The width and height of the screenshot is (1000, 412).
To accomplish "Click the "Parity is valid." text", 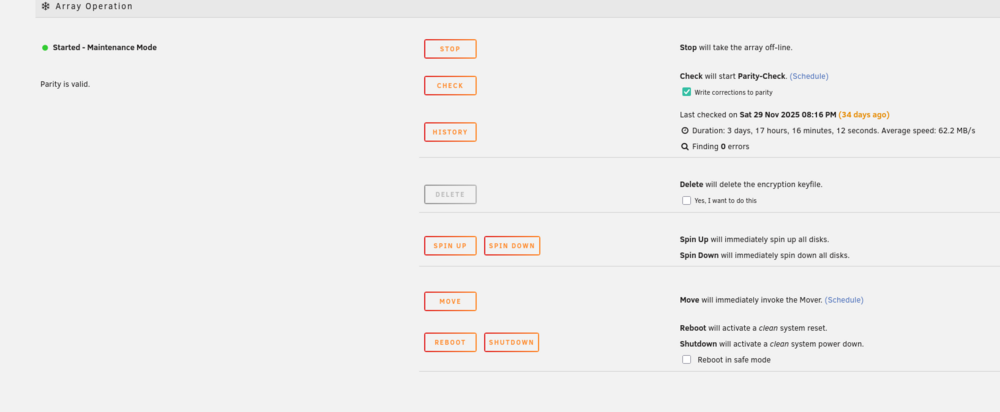I will [65, 84].
